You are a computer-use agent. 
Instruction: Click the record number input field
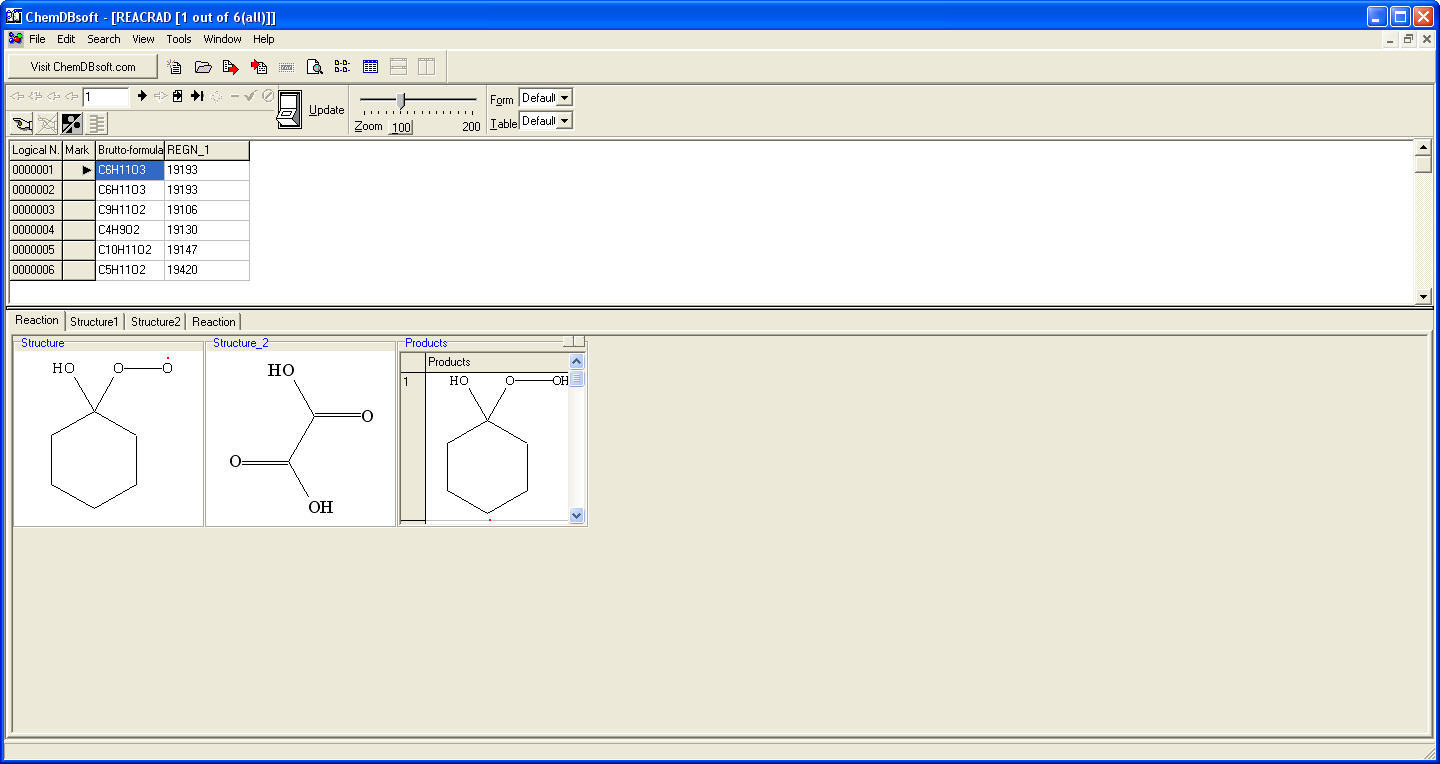pyautogui.click(x=106, y=97)
